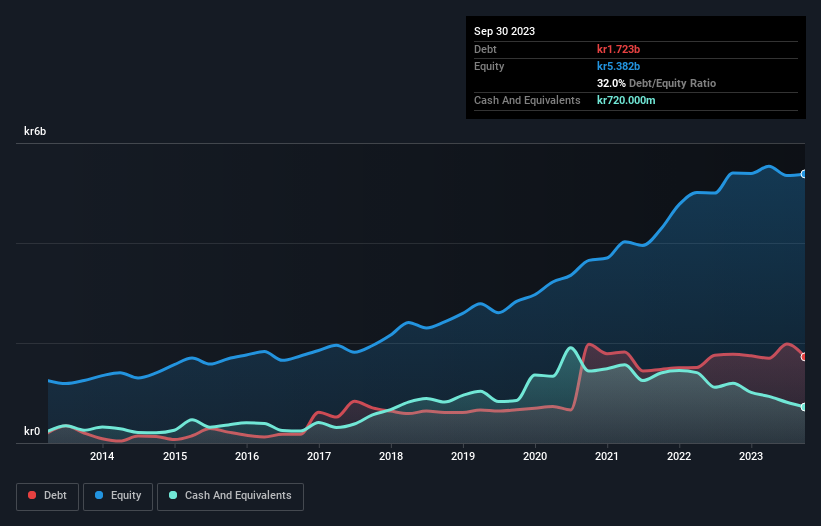Click the Debt label in tooltip
821x526 pixels.
point(485,49)
